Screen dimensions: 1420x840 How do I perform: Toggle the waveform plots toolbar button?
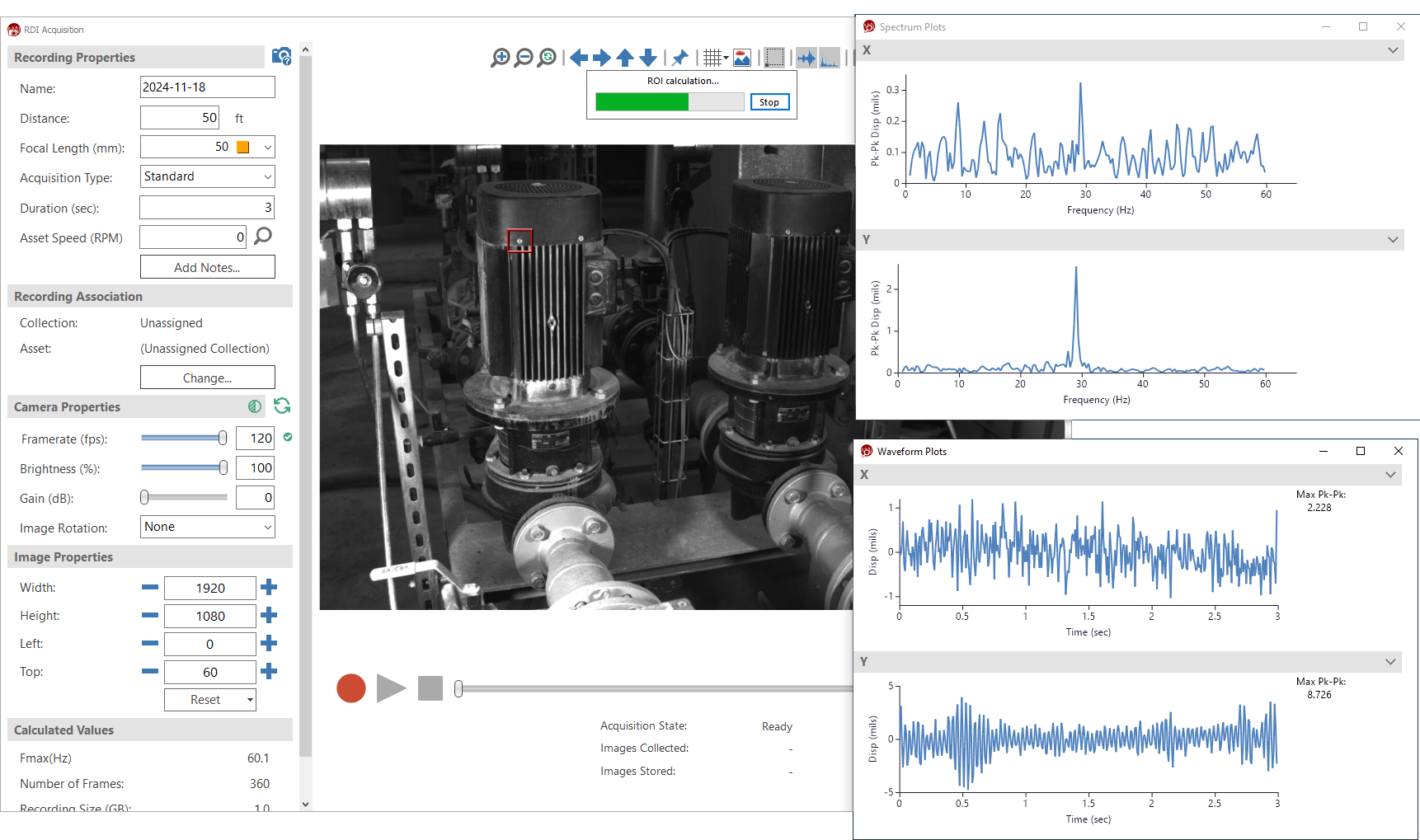[x=806, y=58]
